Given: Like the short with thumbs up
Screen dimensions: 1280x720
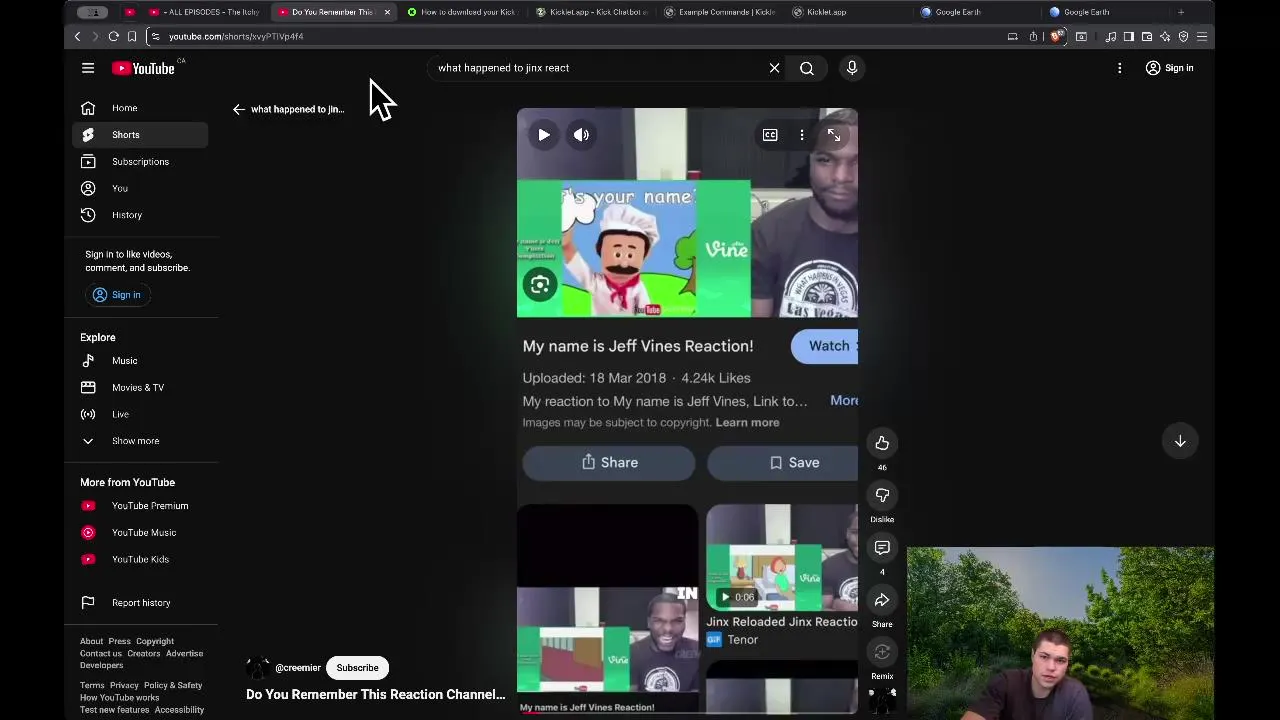Looking at the screenshot, I should (882, 443).
